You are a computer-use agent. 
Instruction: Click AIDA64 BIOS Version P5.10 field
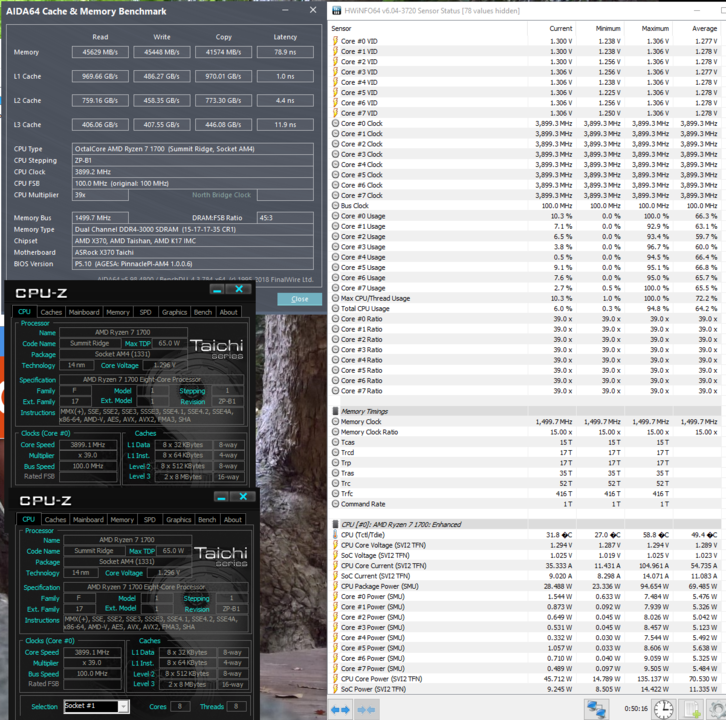(x=193, y=264)
